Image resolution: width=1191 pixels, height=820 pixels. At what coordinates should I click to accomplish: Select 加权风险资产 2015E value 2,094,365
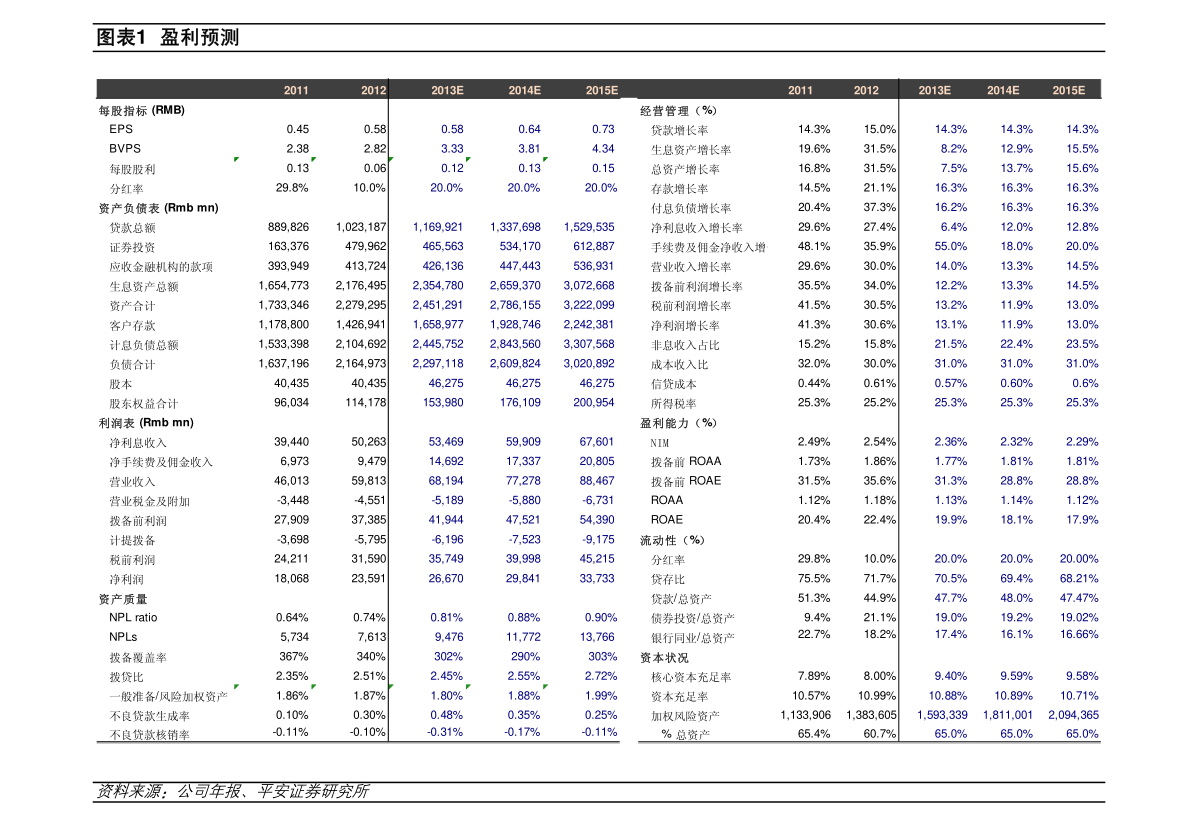click(x=1073, y=715)
